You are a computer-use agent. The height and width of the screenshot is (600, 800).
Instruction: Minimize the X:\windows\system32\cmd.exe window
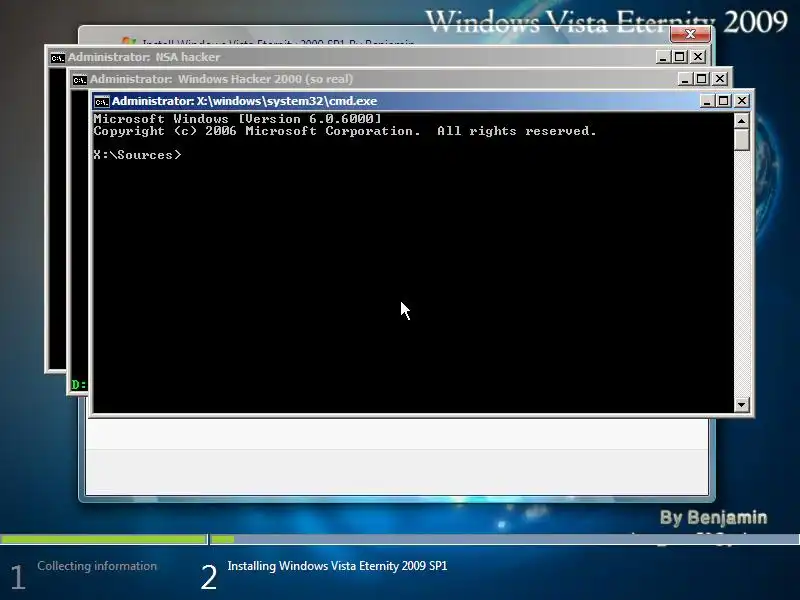pyautogui.click(x=707, y=101)
